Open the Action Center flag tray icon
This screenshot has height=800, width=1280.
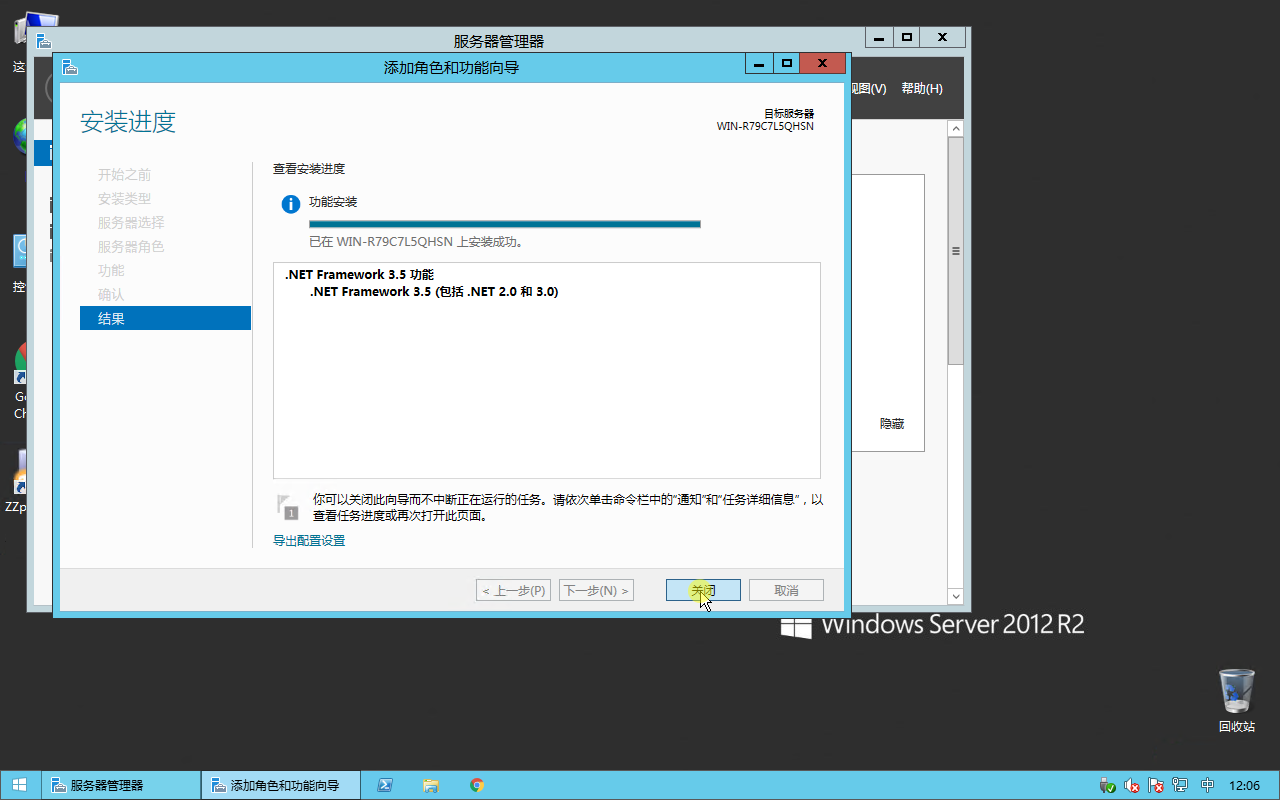point(1156,785)
